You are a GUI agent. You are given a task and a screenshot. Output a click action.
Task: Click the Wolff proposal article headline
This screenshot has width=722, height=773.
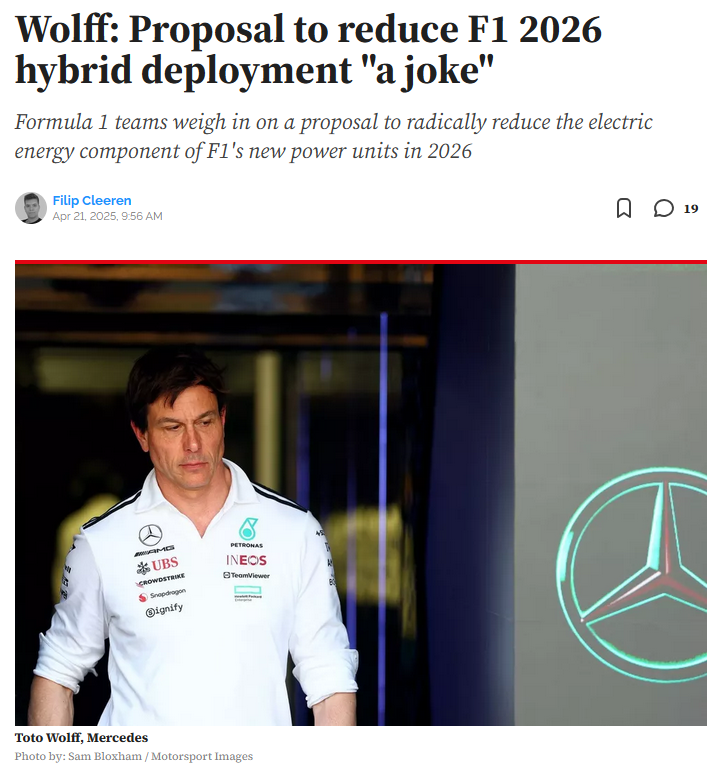(308, 50)
